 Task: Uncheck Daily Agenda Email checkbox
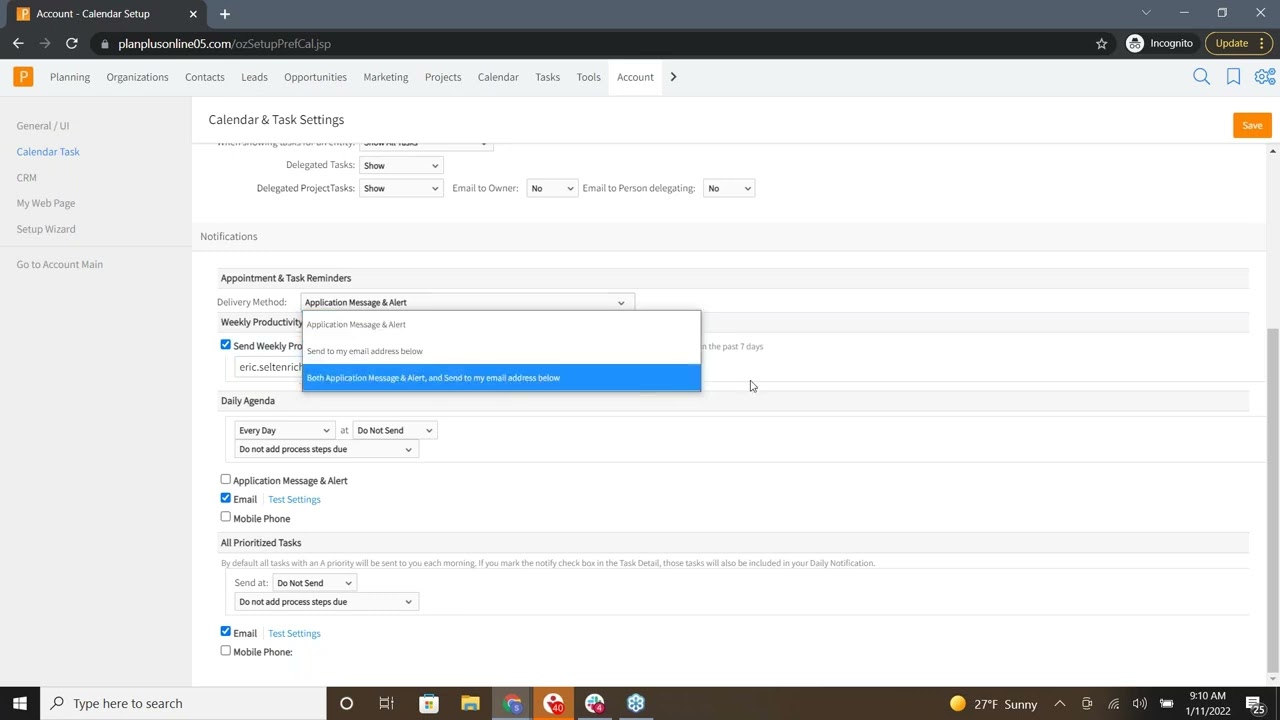(225, 498)
